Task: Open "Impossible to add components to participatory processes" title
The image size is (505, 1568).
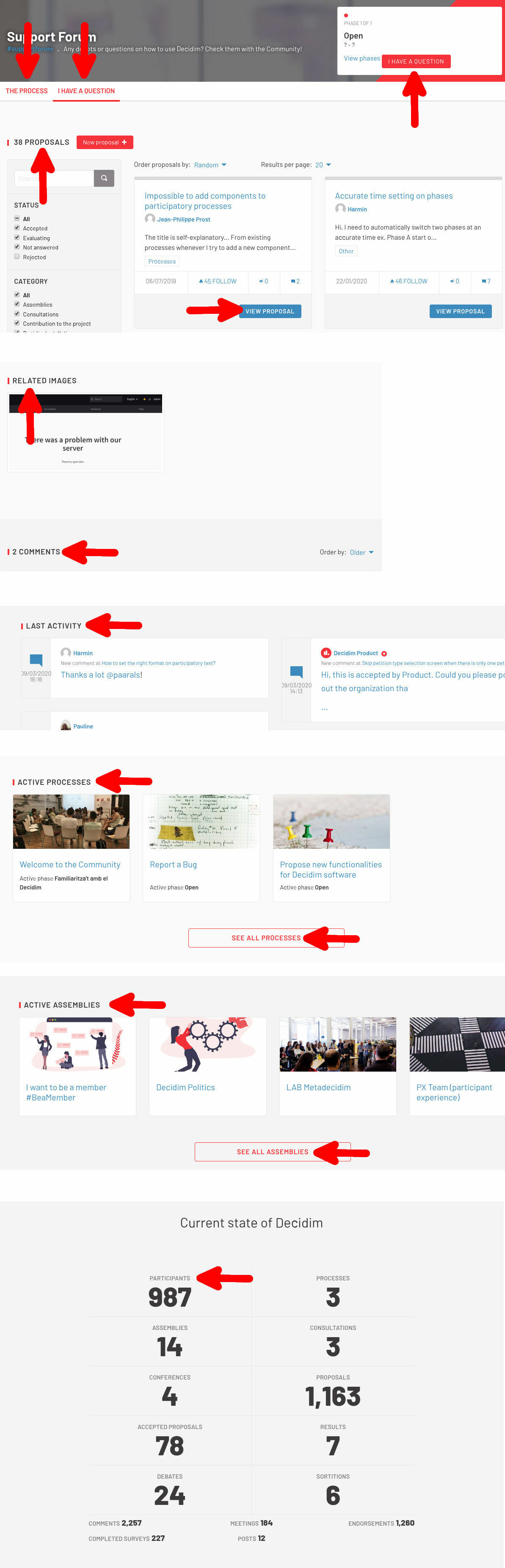Action: [205, 201]
